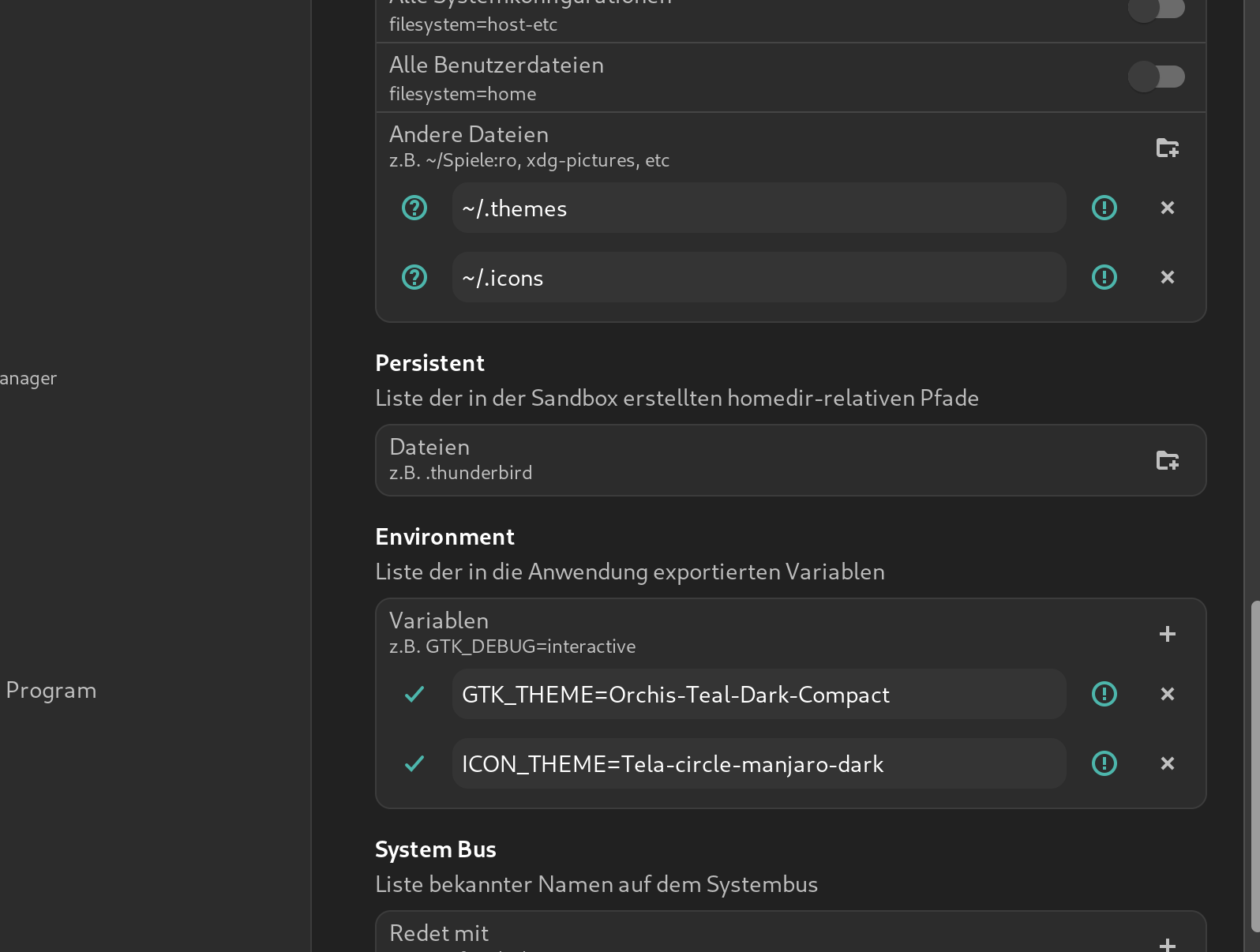Click the checkmark beside GTK_THEME variable
The width and height of the screenshot is (1260, 952).
[414, 694]
